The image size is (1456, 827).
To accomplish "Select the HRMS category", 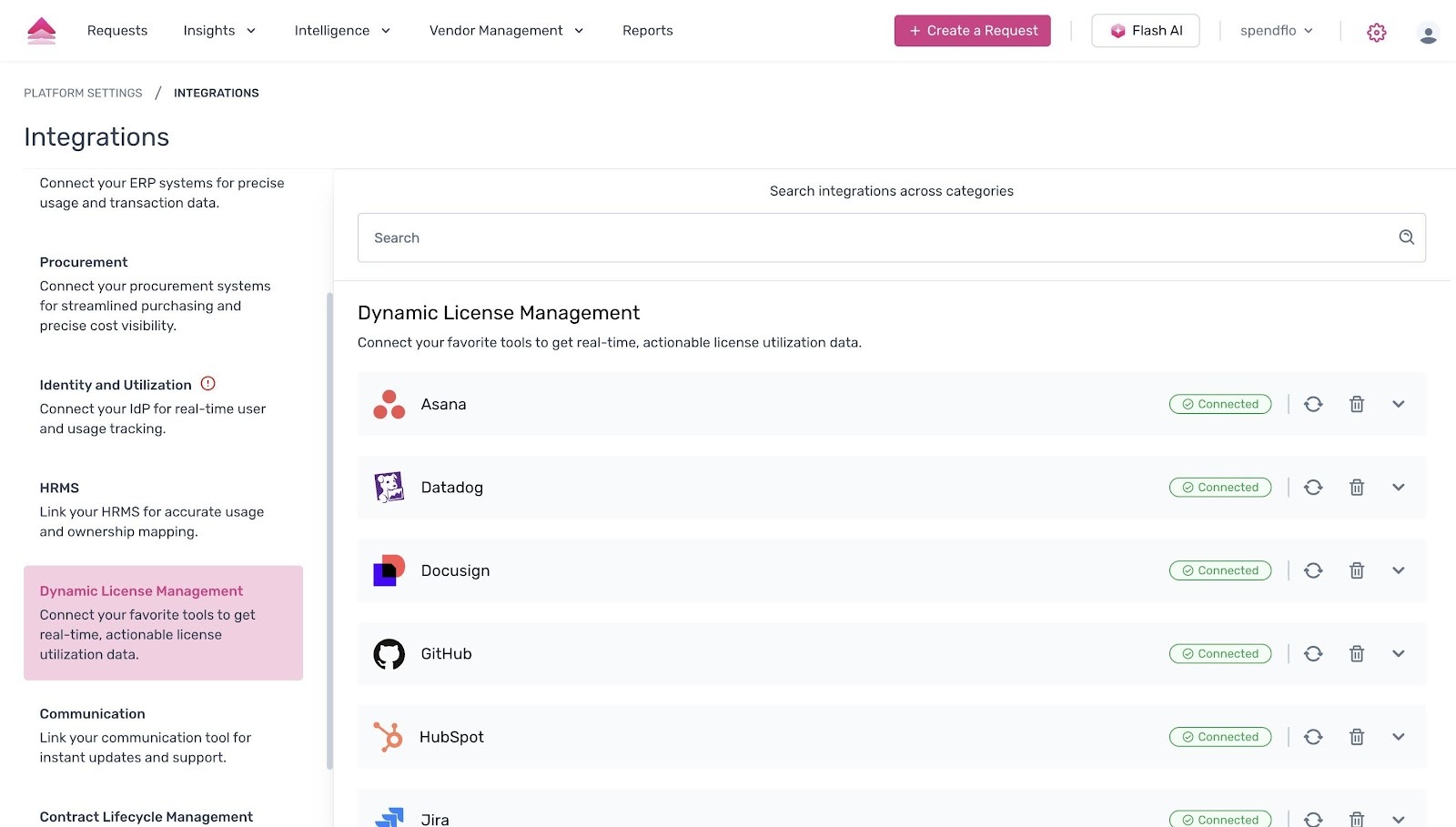I will point(164,509).
